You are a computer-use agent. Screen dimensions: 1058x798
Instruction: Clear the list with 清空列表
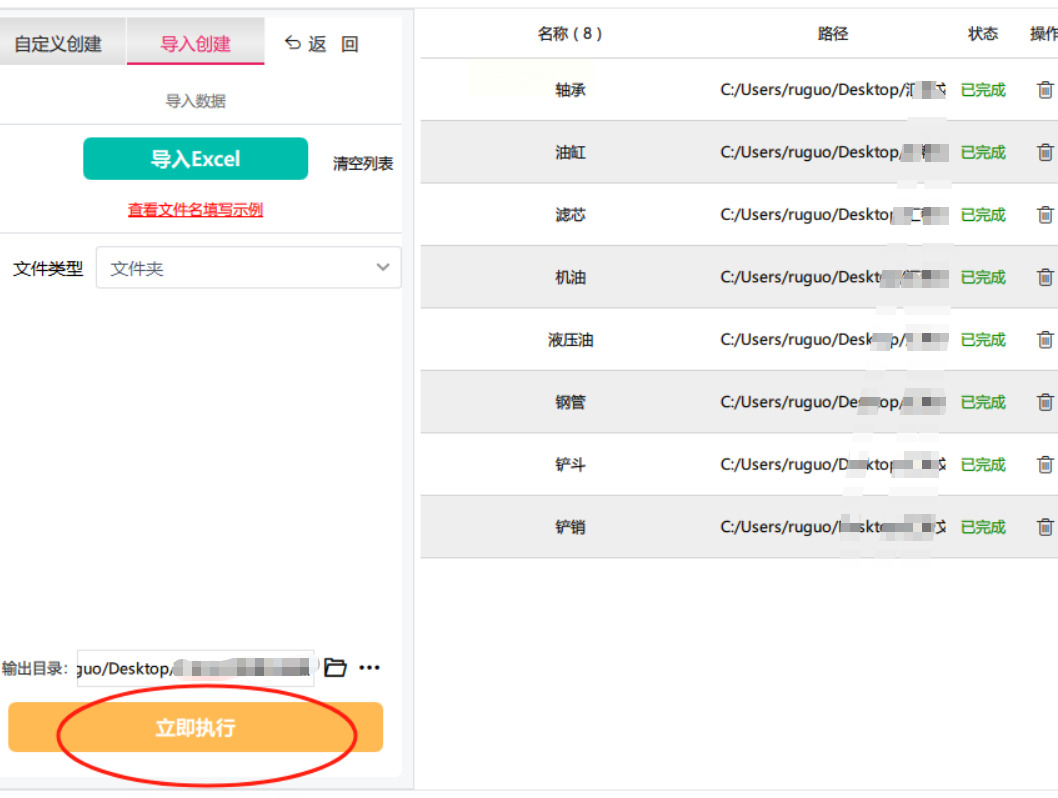(x=363, y=163)
